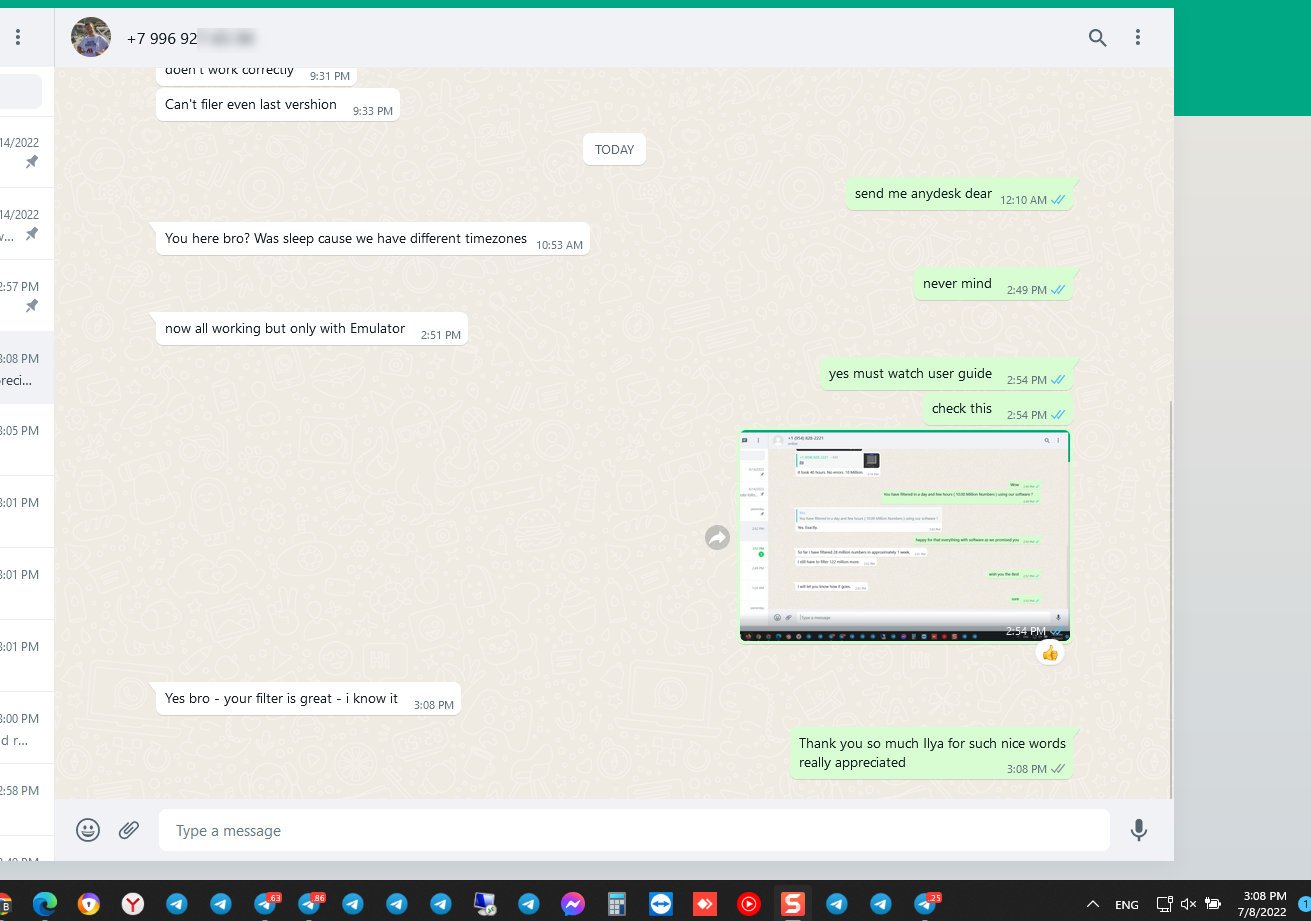Expand hidden system tray icons
The width and height of the screenshot is (1311, 921).
[1093, 904]
